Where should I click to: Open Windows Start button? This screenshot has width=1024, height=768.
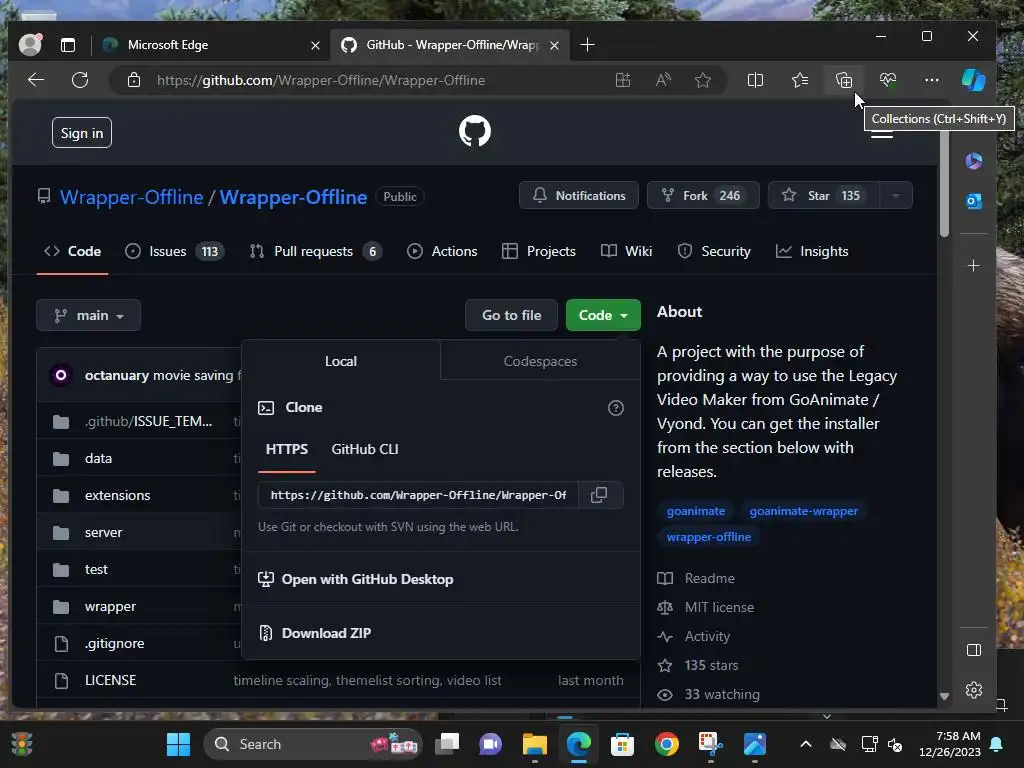click(x=178, y=744)
